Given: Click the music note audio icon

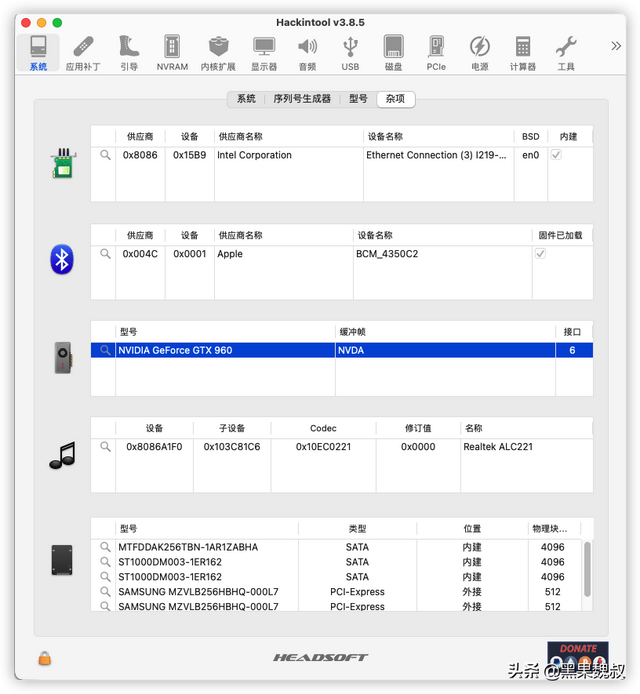Looking at the screenshot, I should tap(62, 455).
